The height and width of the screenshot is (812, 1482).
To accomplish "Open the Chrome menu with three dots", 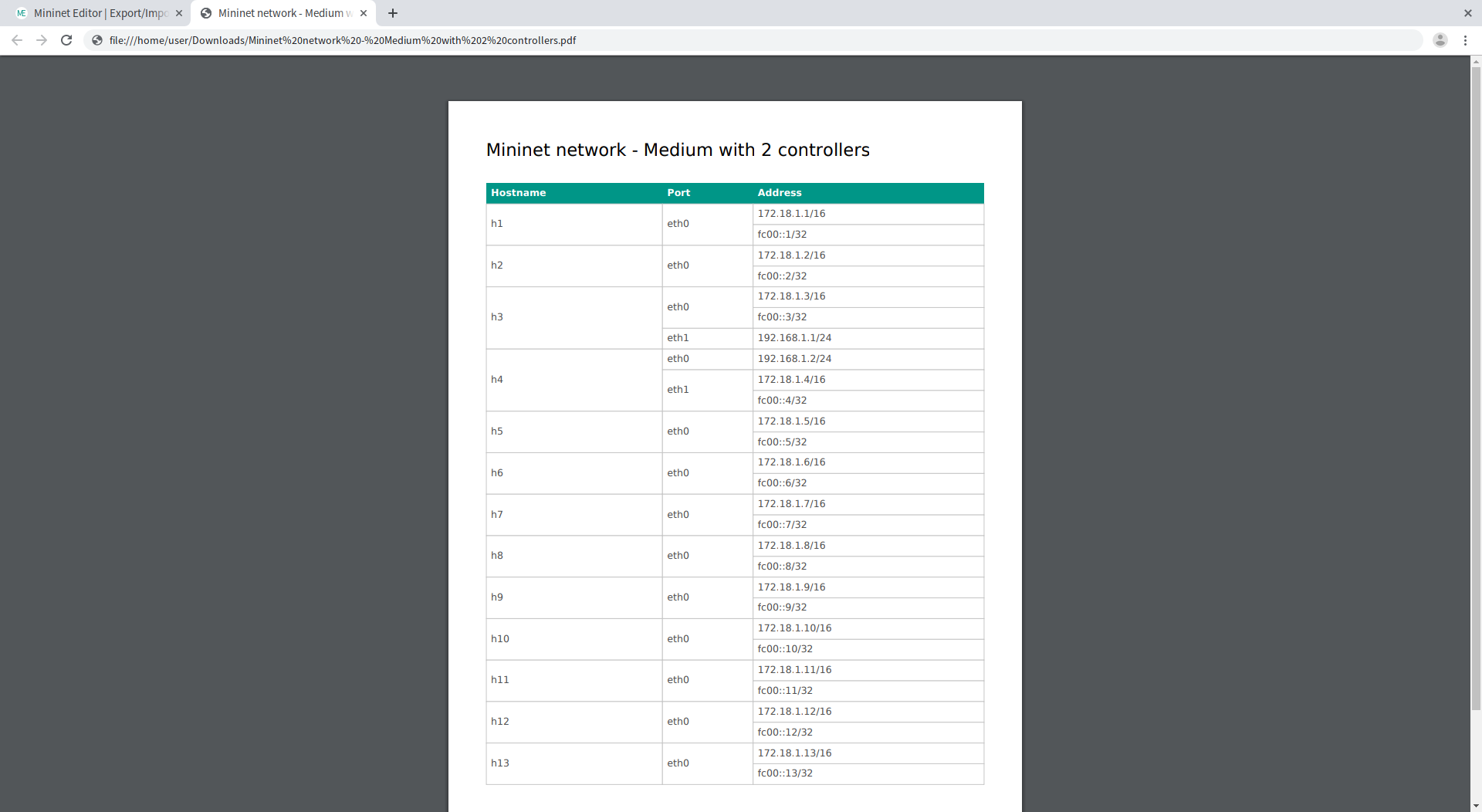I will 1466,40.
